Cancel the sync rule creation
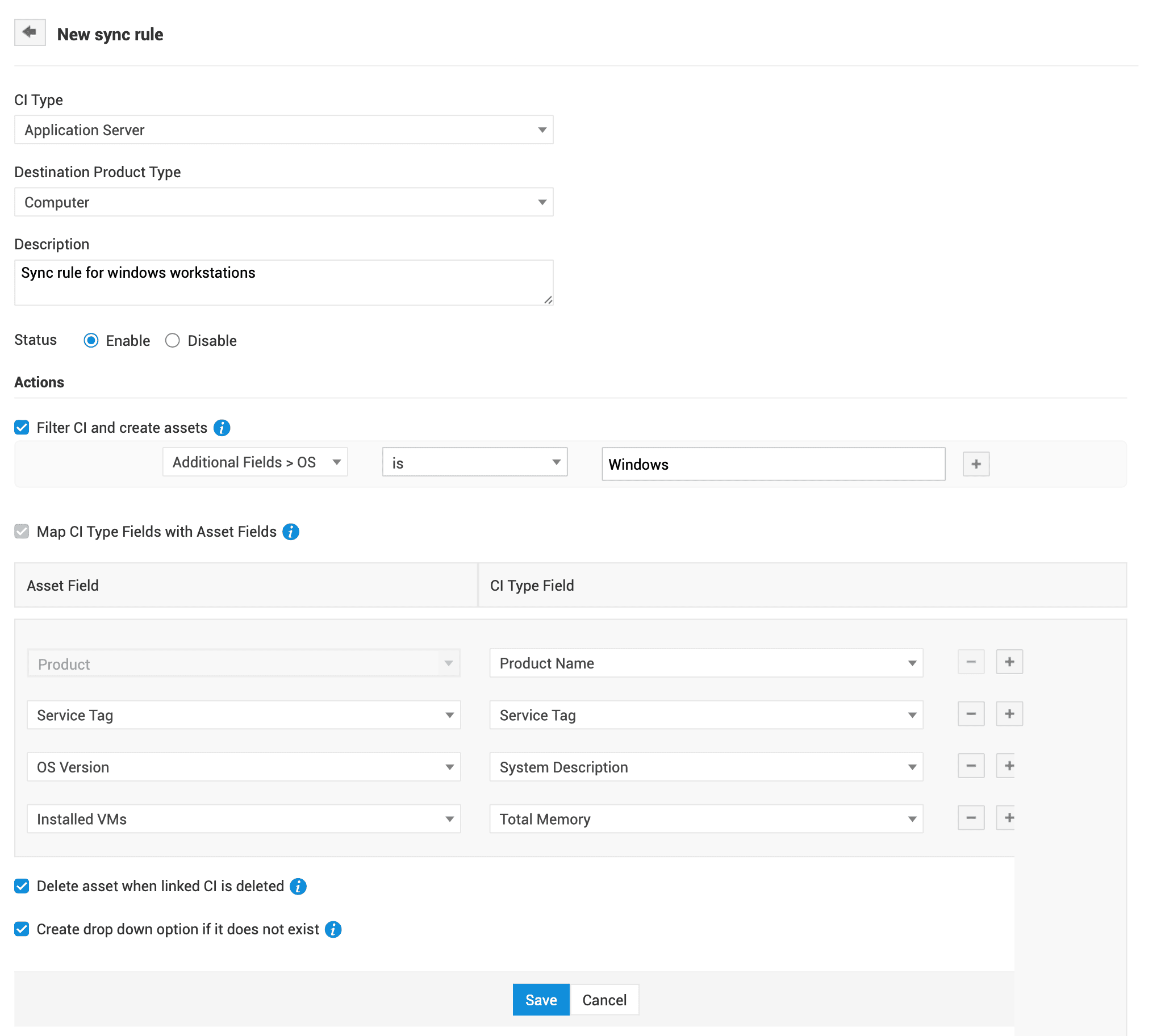 point(604,1001)
